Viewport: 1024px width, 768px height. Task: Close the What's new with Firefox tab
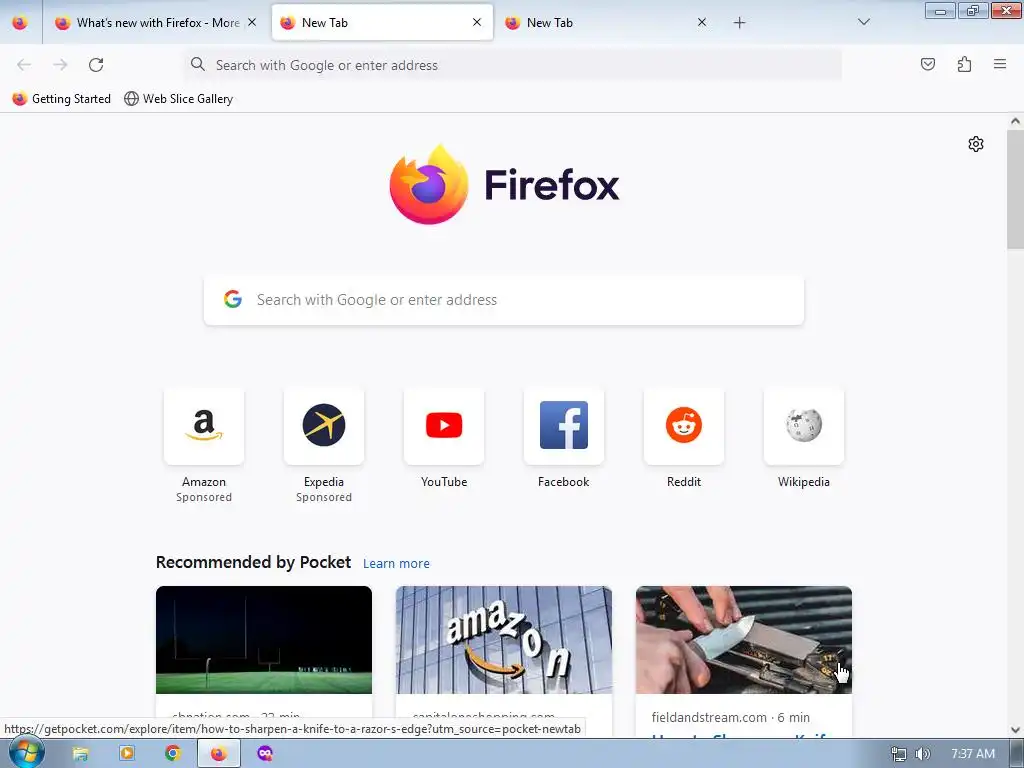tap(252, 22)
